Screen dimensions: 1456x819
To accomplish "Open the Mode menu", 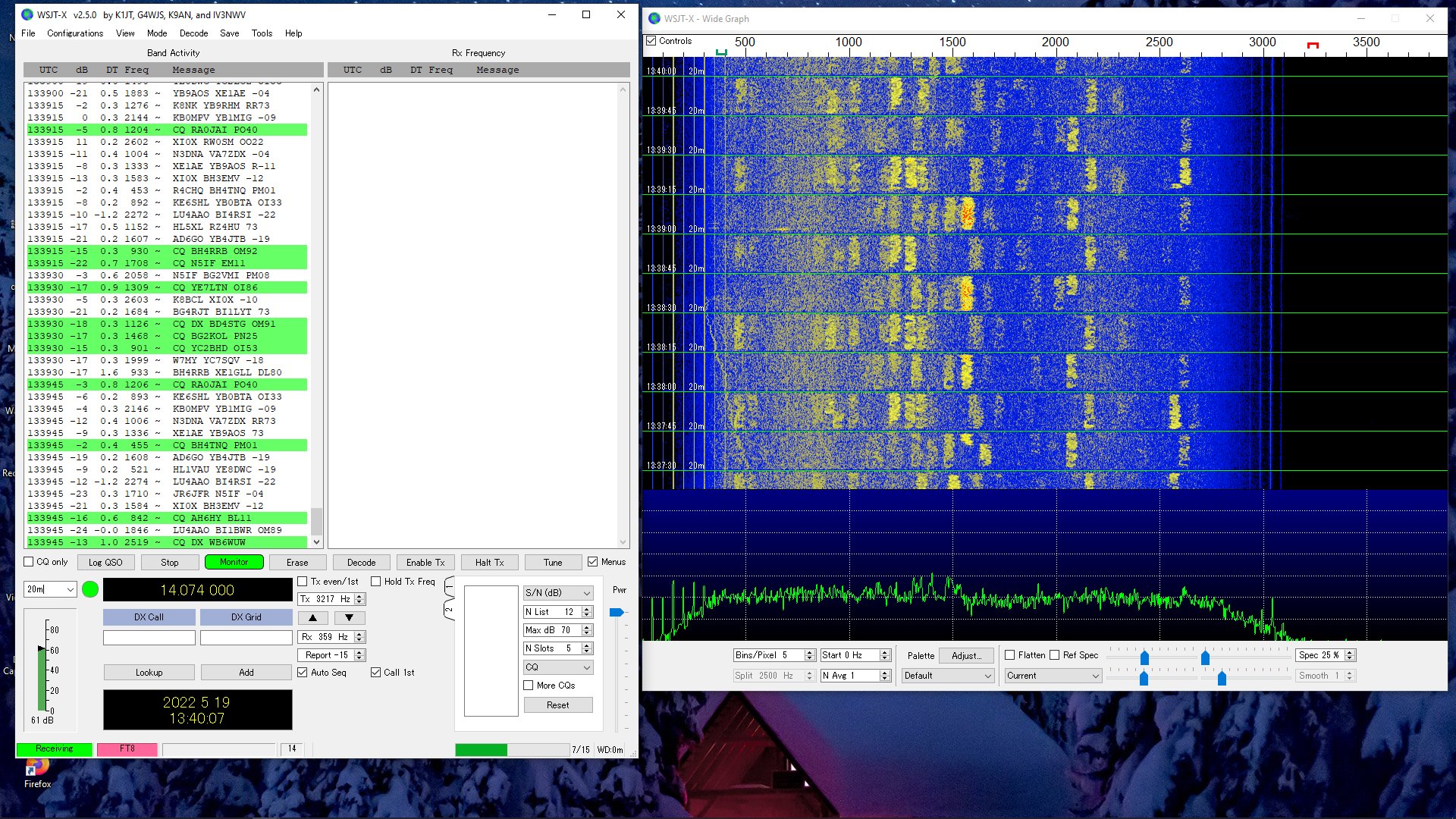I will [157, 33].
